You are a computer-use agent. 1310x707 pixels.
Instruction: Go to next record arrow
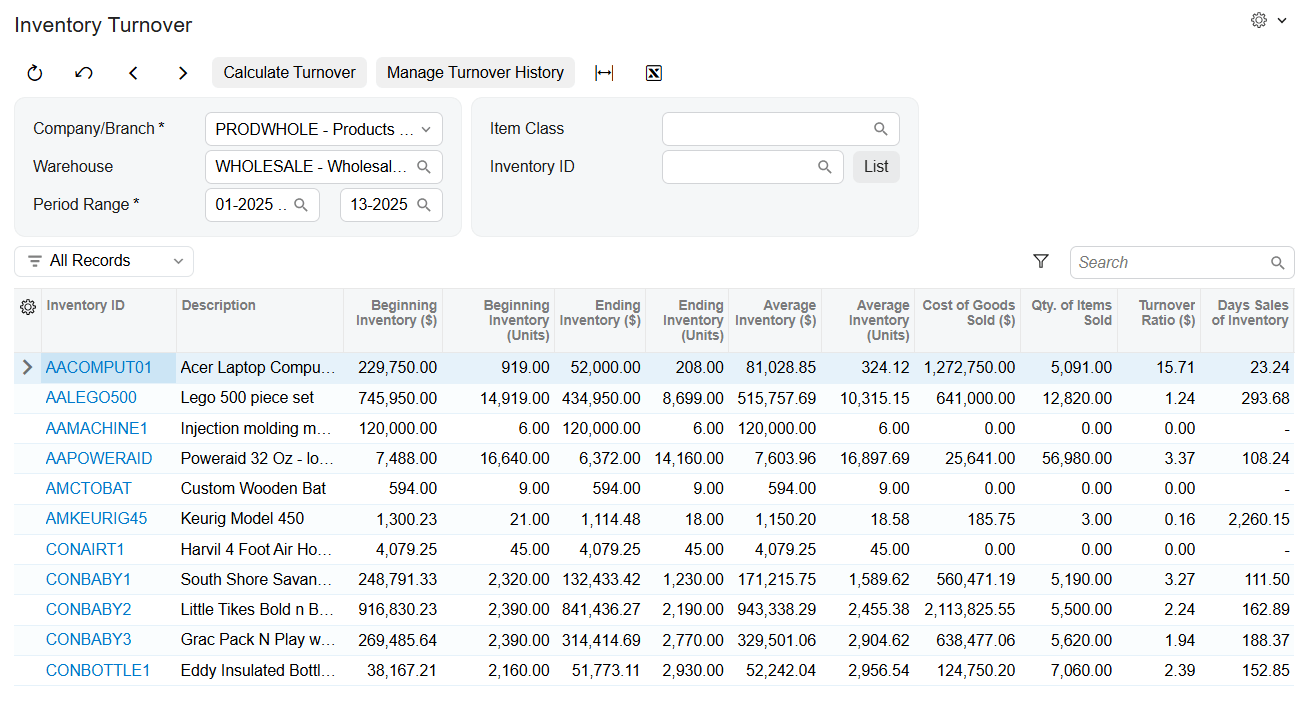[182, 73]
